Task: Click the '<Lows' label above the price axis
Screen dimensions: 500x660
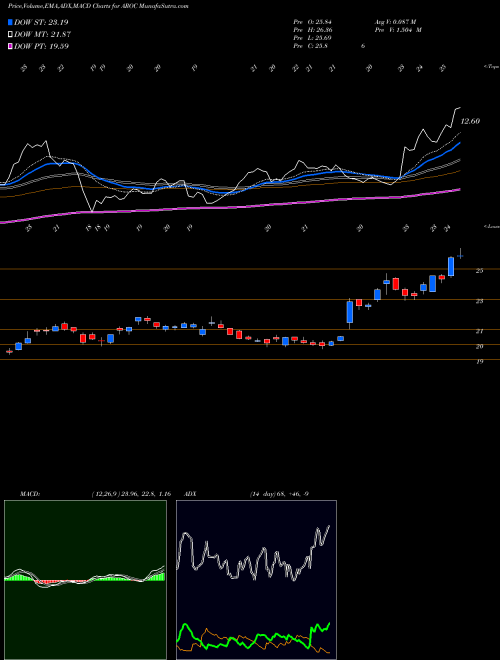Action: 491,226
